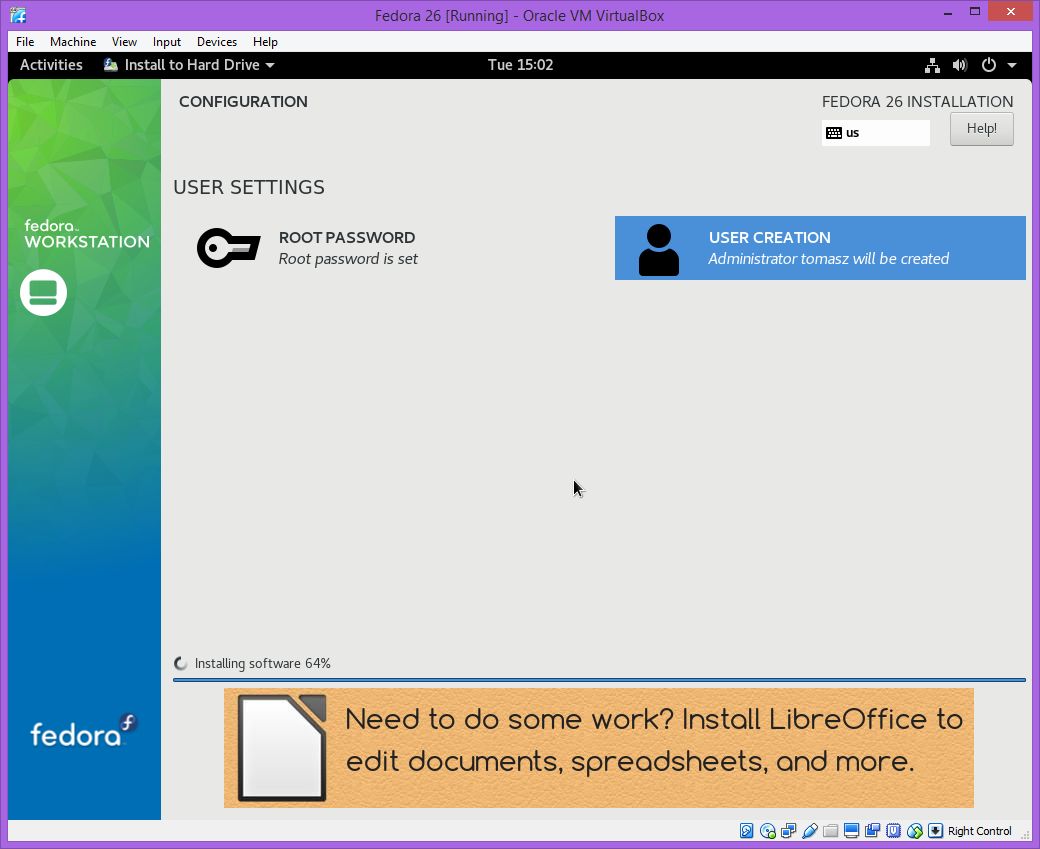
Task: Click the optical disc icon in VirtualBox status bar
Action: [x=767, y=830]
